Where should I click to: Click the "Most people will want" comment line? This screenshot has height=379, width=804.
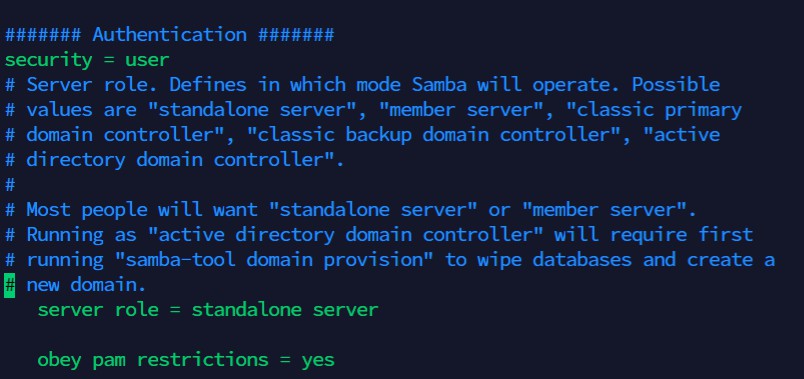[x=351, y=210]
